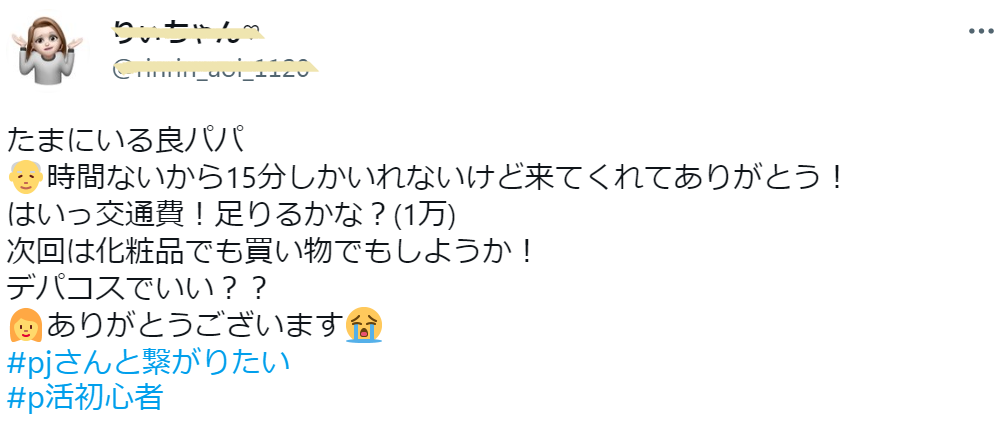The image size is (1004, 421).
Task: Open the crossed-out display name profile link
Action: 179,32
